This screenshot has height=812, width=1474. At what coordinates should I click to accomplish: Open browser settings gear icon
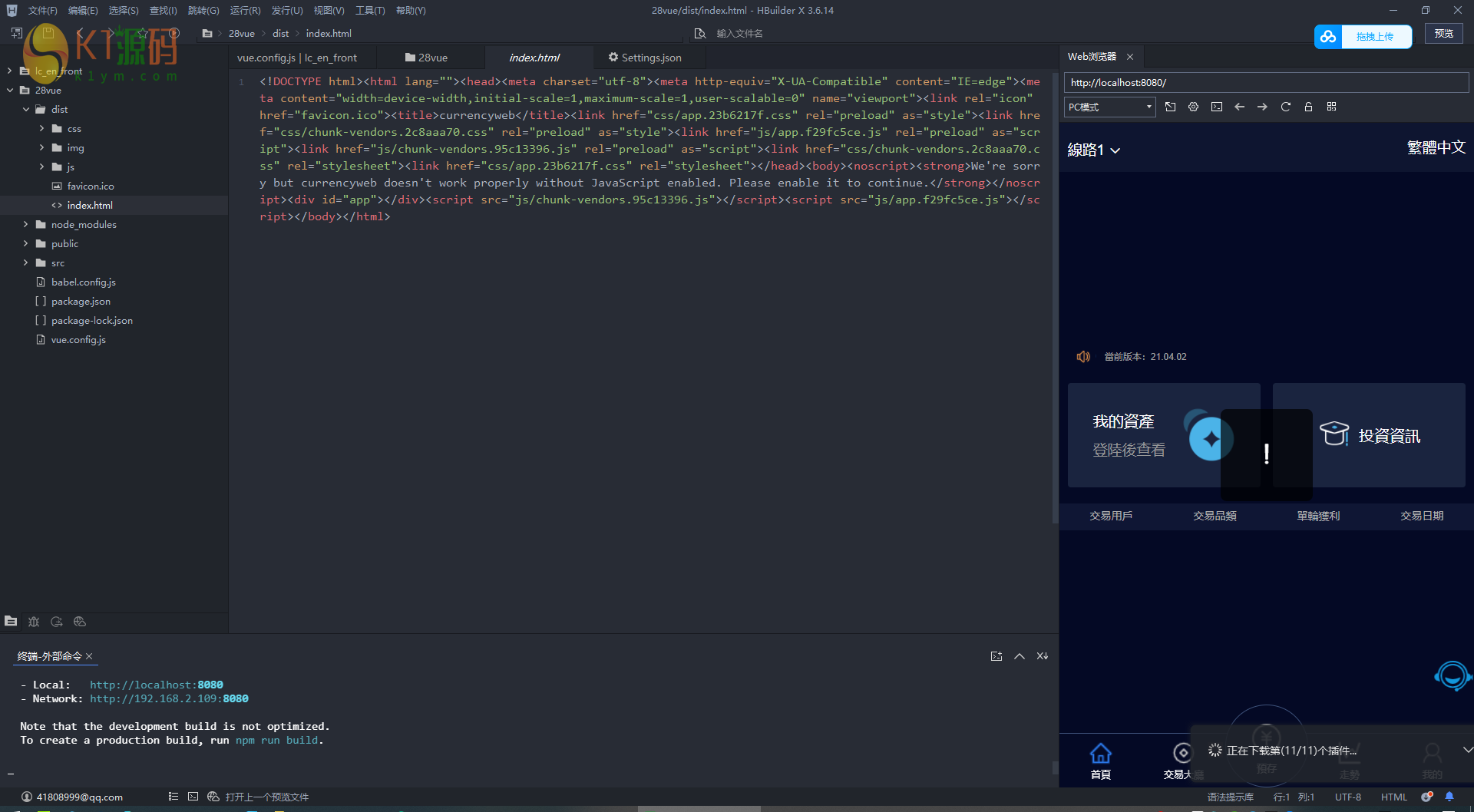pos(1193,107)
